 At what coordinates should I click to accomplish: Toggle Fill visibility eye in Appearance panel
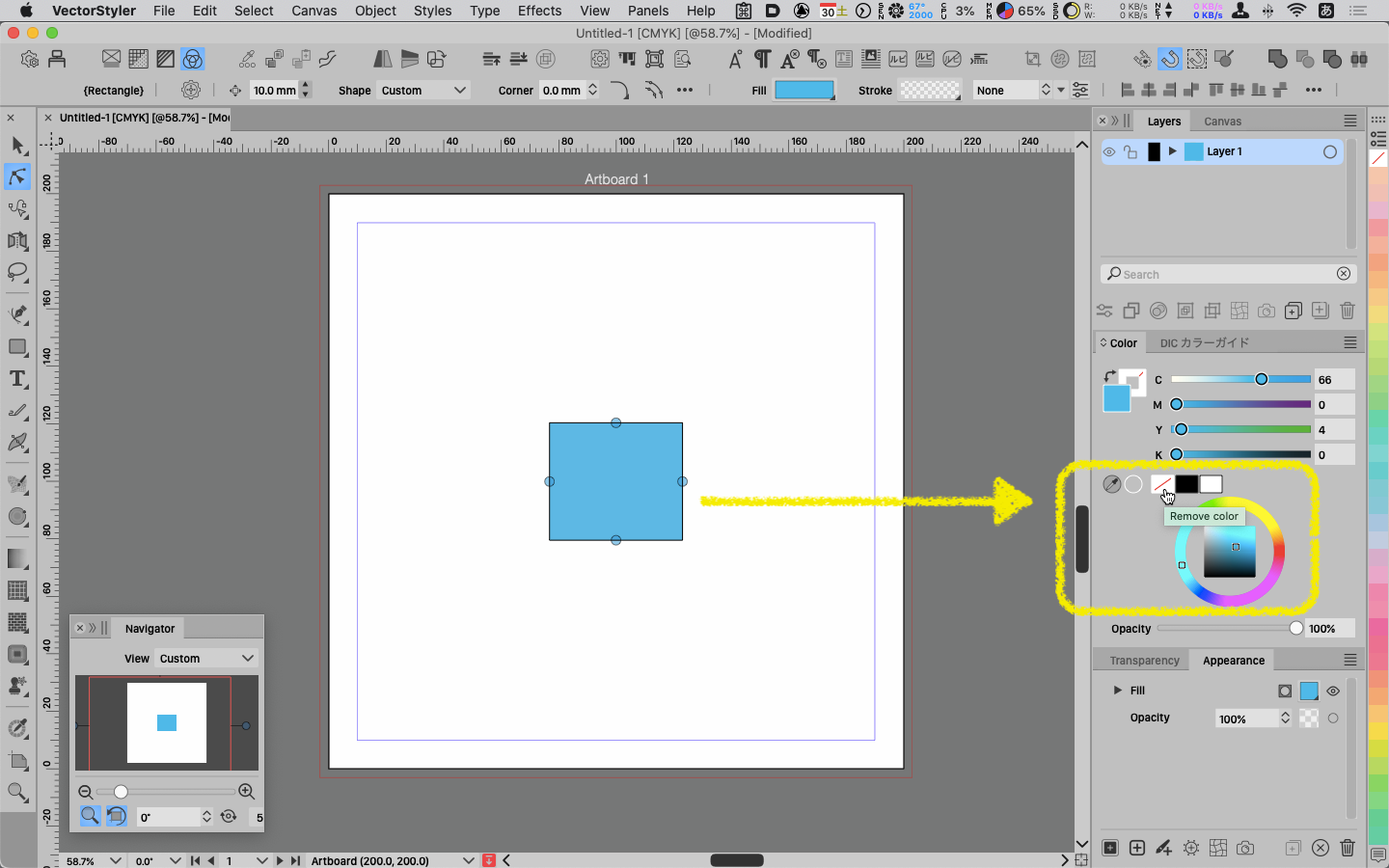pos(1333,691)
